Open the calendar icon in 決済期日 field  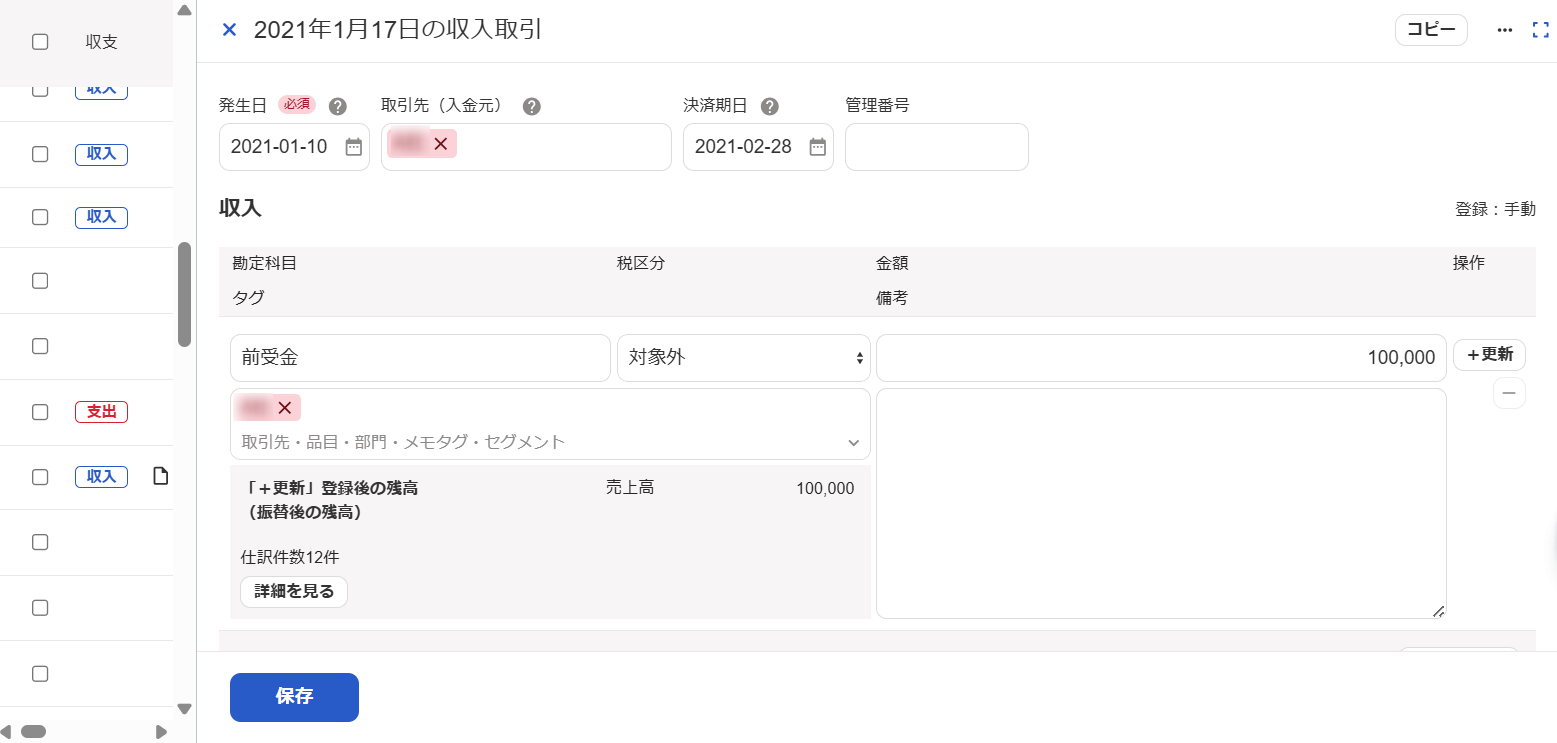click(x=818, y=147)
